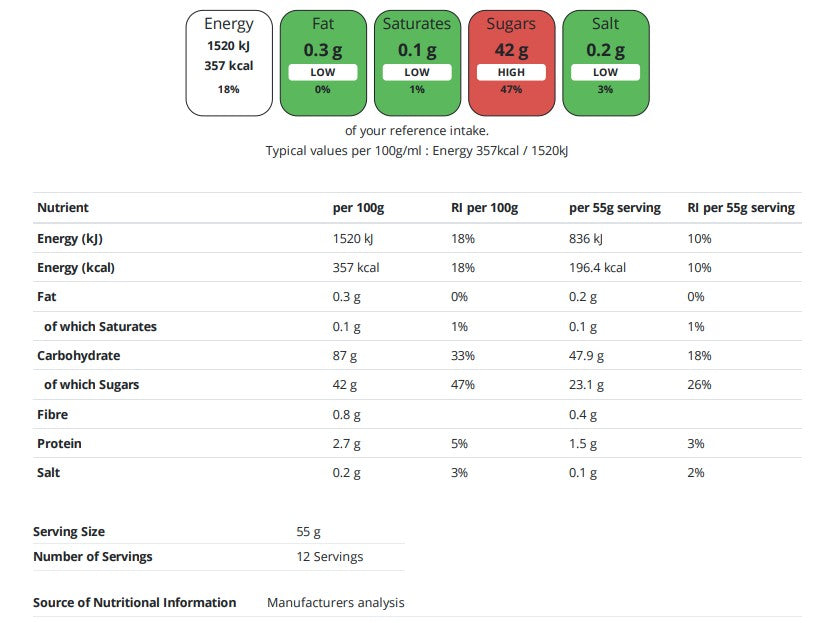The height and width of the screenshot is (623, 828).
Task: Select the Fibre row label
Action: tap(53, 414)
